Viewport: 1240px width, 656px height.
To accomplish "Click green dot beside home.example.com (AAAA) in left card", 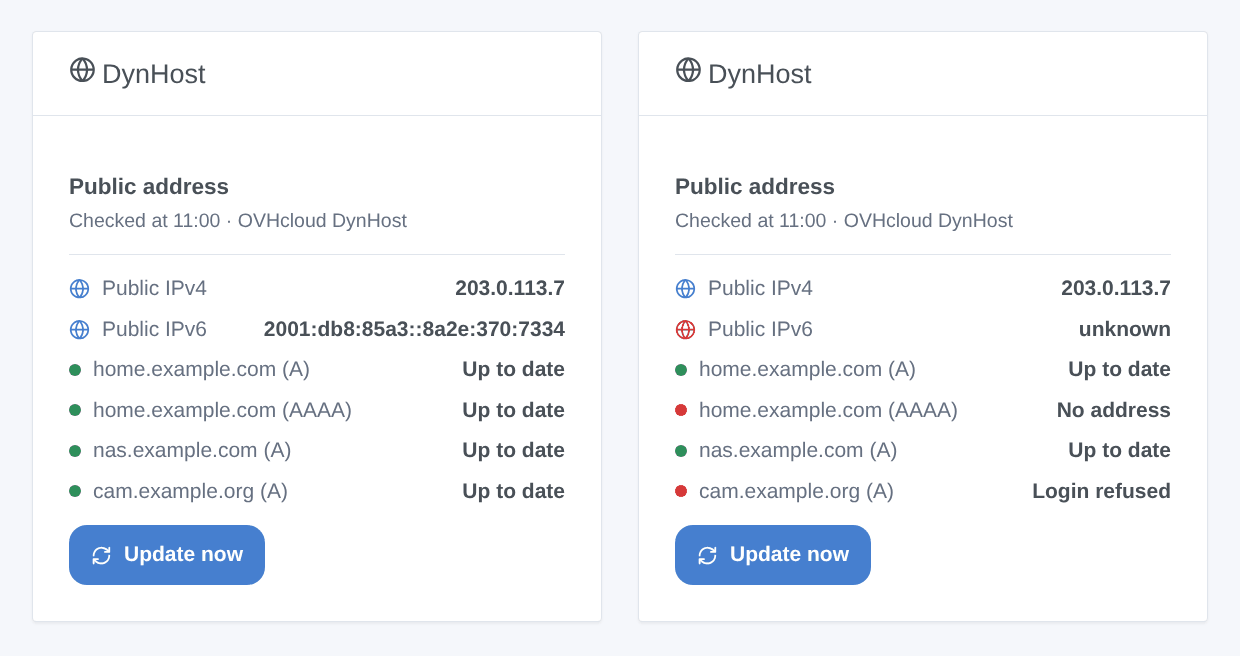I will tap(75, 410).
